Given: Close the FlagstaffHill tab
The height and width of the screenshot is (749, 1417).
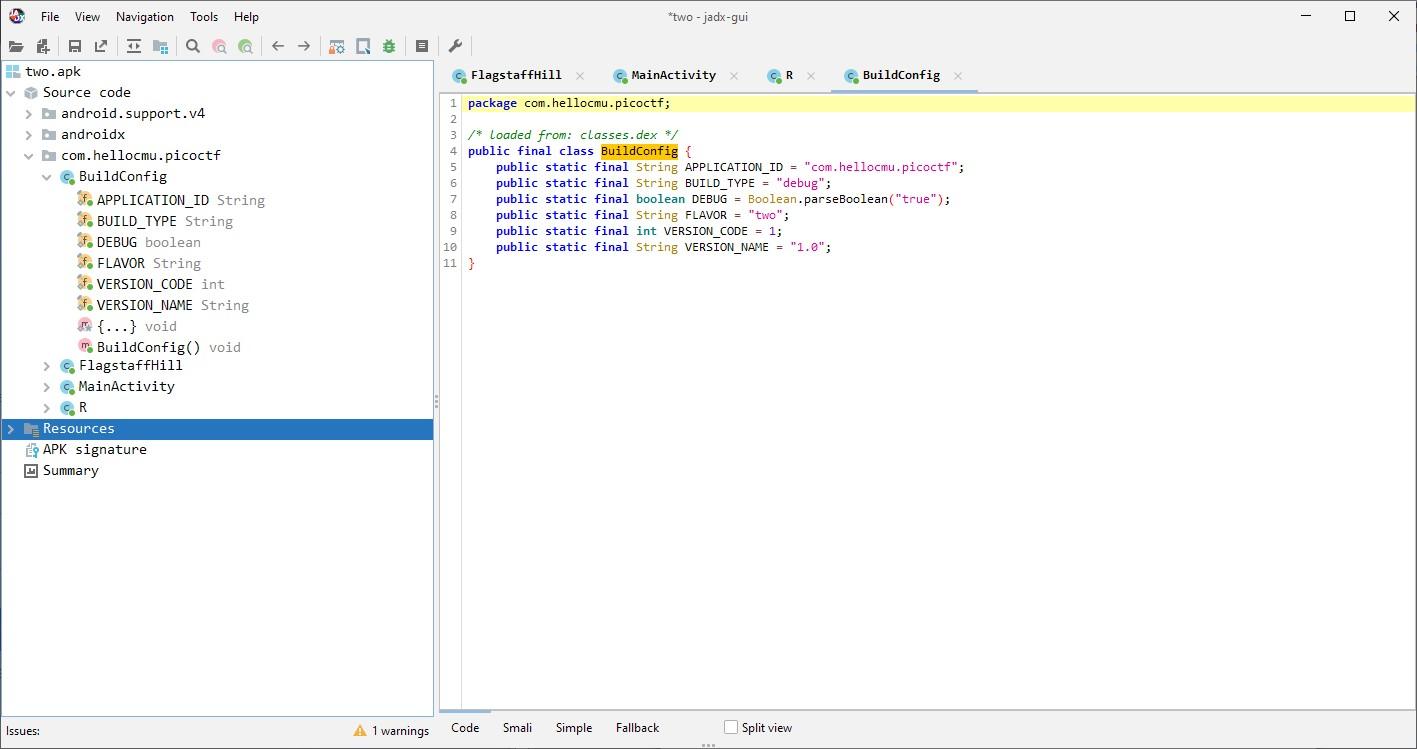Looking at the screenshot, I should [580, 76].
